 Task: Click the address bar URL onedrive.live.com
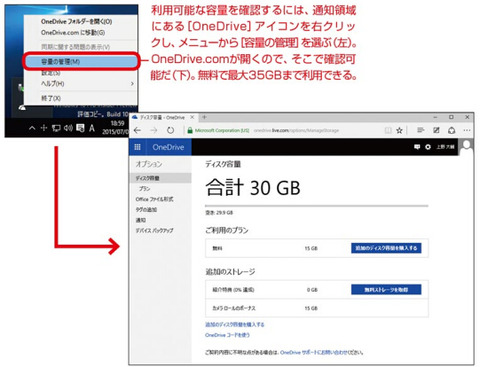pyautogui.click(x=296, y=130)
